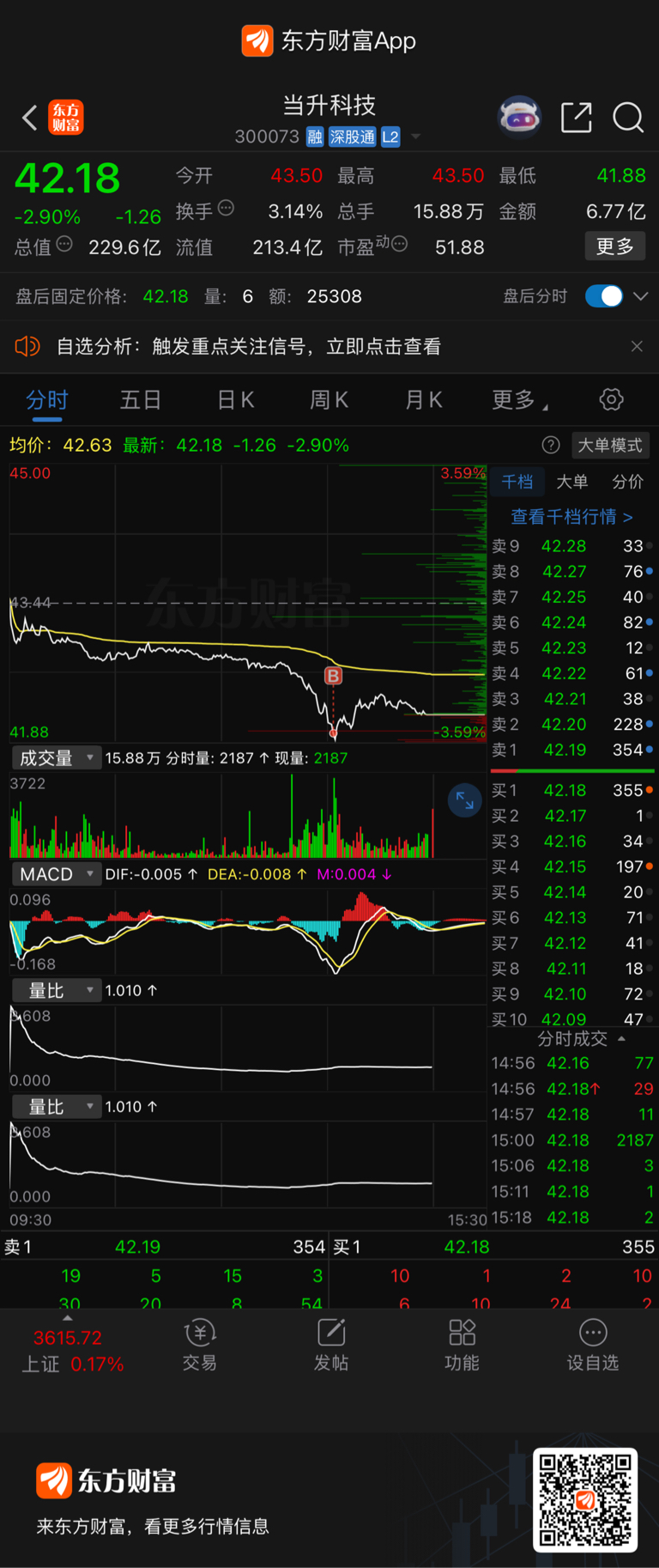Expand the after-hours chevron next to the switch

point(640,296)
